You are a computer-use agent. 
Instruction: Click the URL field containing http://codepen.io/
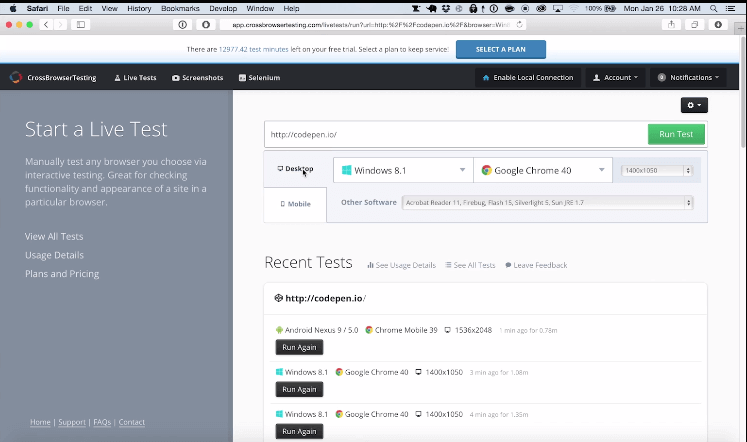pyautogui.click(x=456, y=134)
